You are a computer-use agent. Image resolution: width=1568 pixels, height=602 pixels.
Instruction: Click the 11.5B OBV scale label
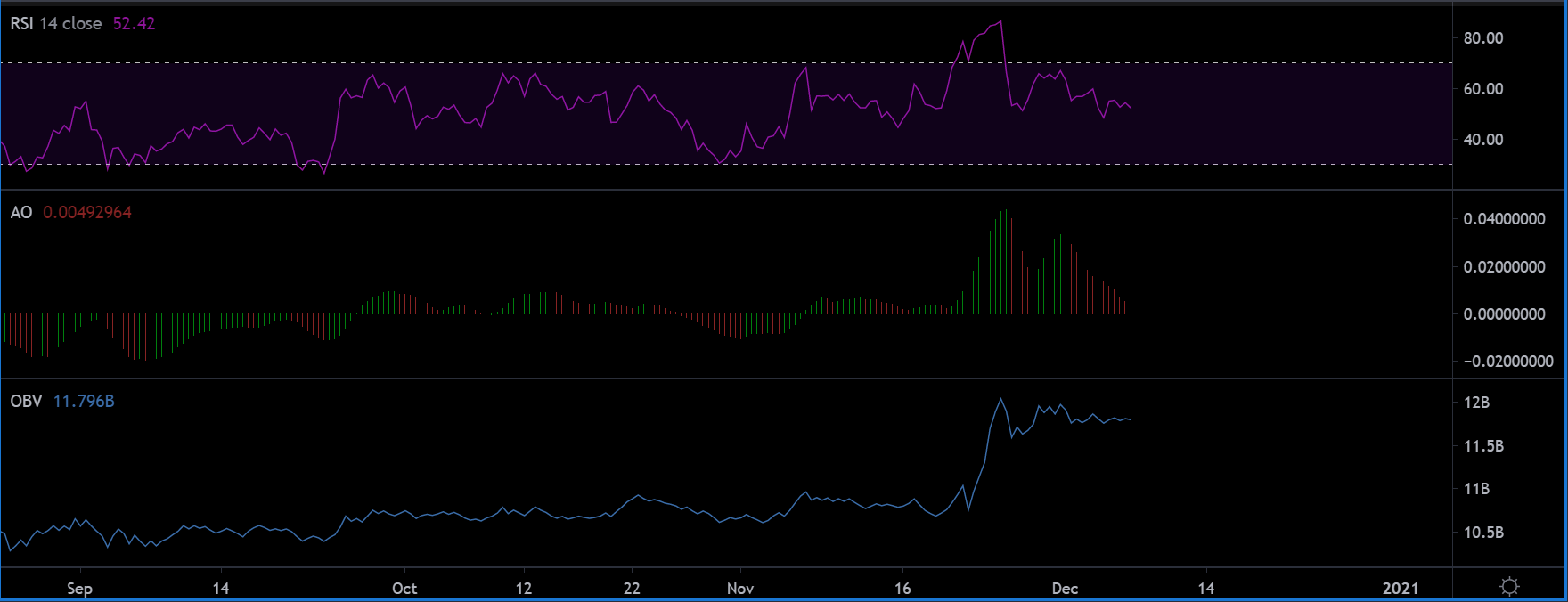(x=1484, y=446)
